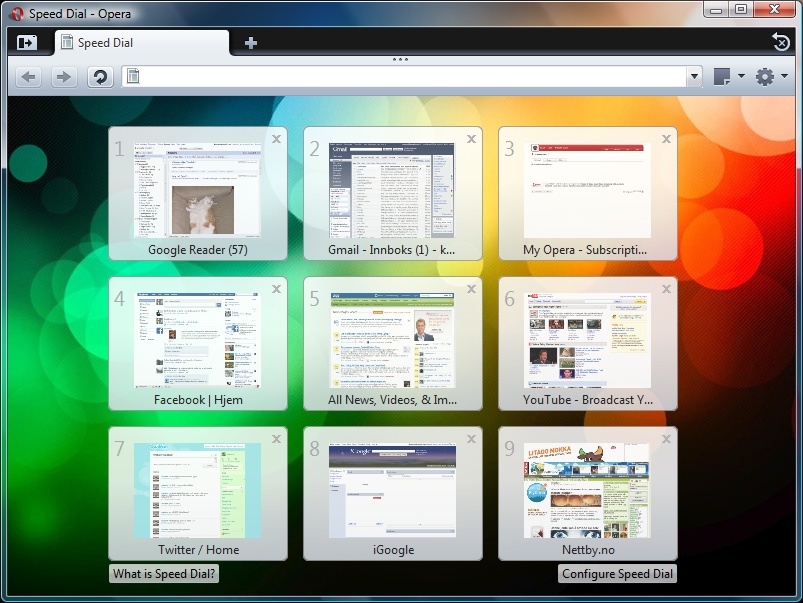Click the 'All News, Videos, & Im...' label
The image size is (803, 603).
click(392, 400)
